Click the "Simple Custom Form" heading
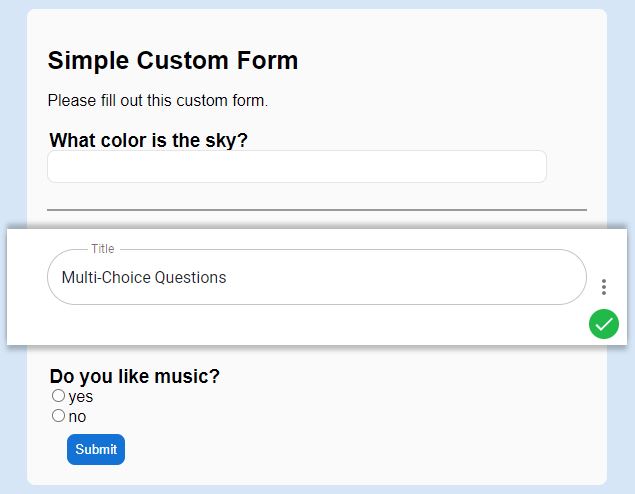 173,61
